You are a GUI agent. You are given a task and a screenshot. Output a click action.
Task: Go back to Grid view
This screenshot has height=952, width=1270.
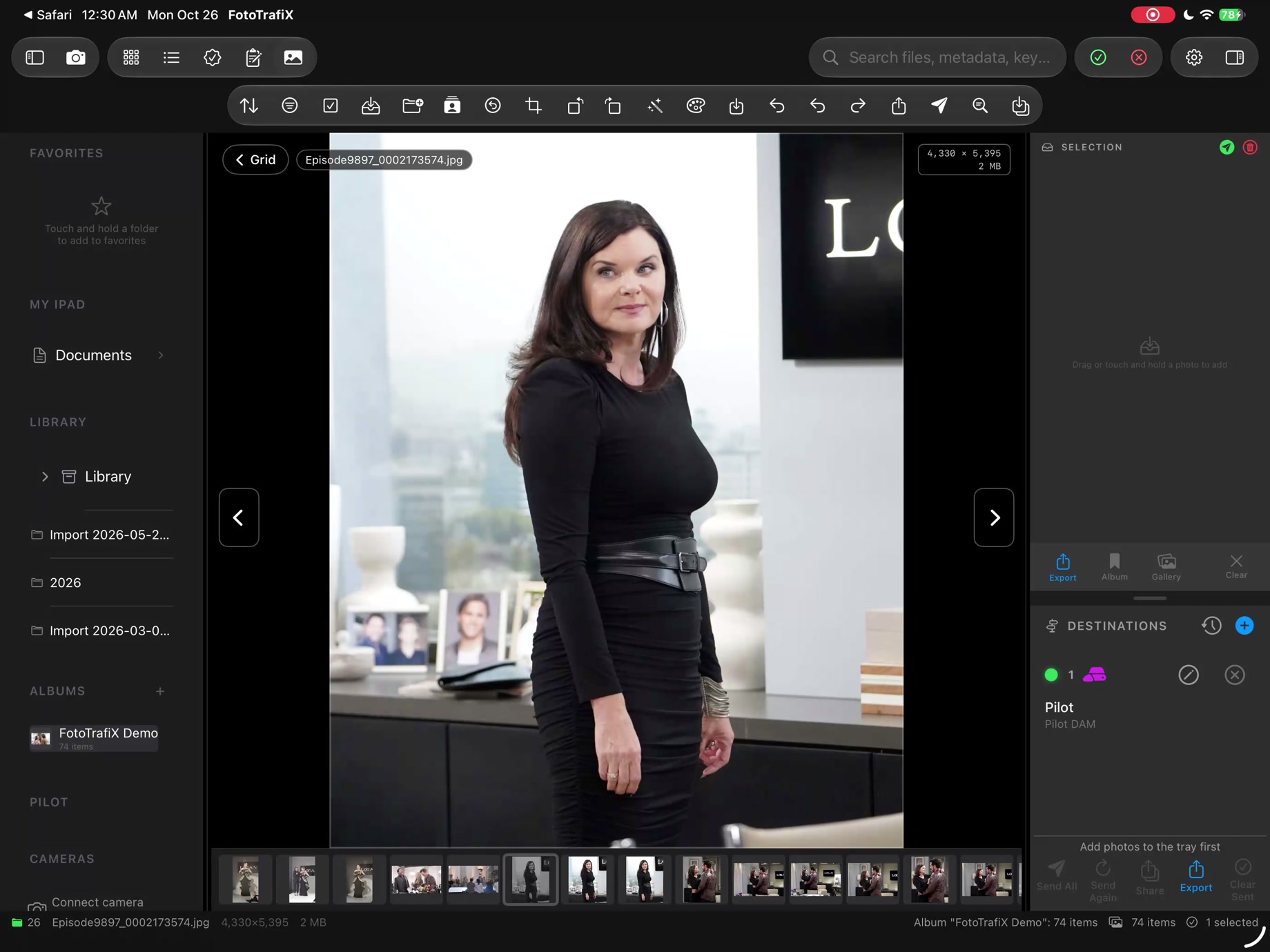point(255,159)
